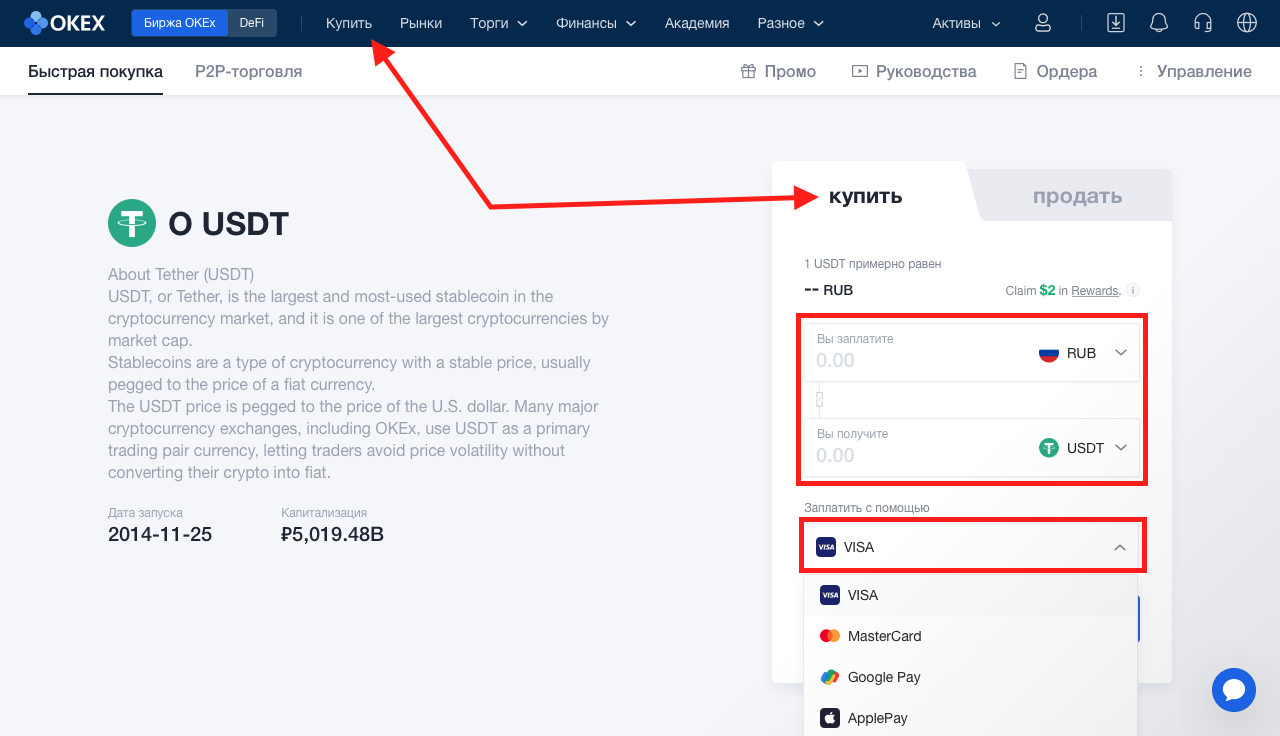1280x736 pixels.
Task: Click the О USDT heading
Action: pos(228,224)
